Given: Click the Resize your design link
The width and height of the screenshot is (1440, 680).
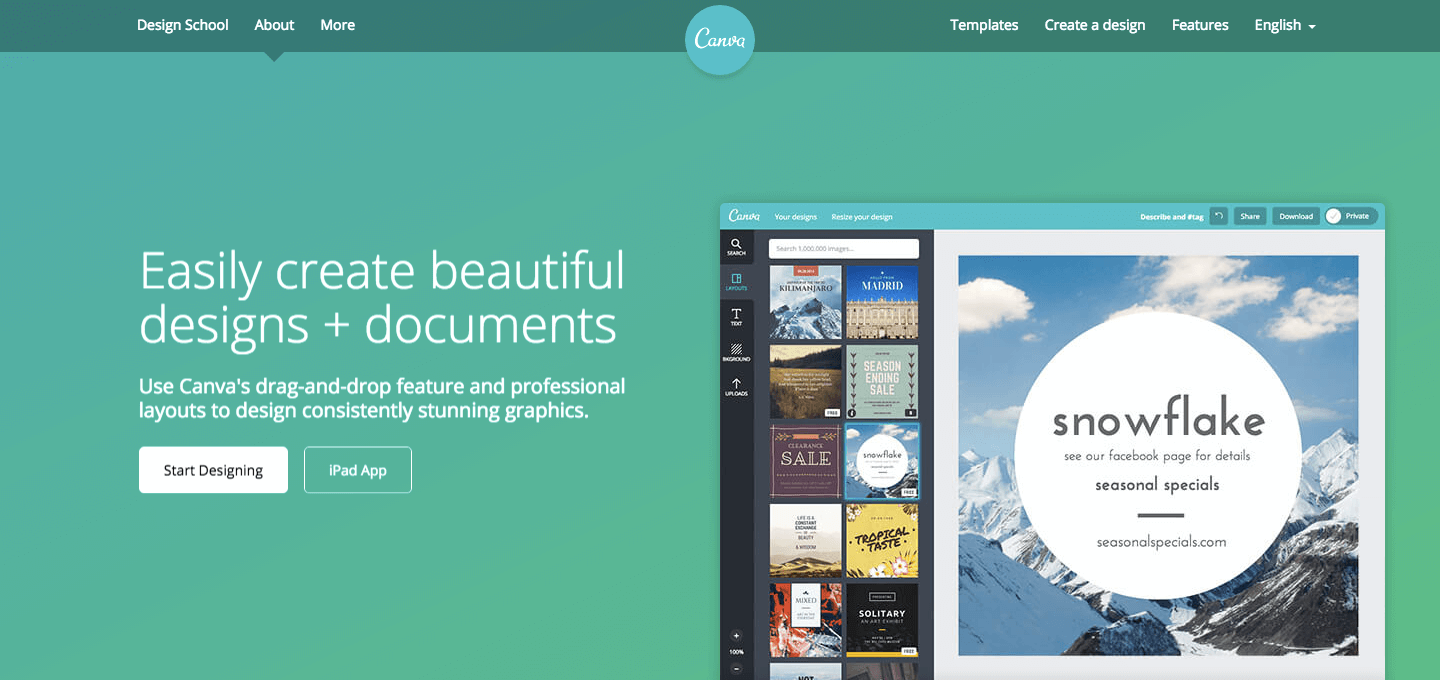Looking at the screenshot, I should tap(862, 217).
